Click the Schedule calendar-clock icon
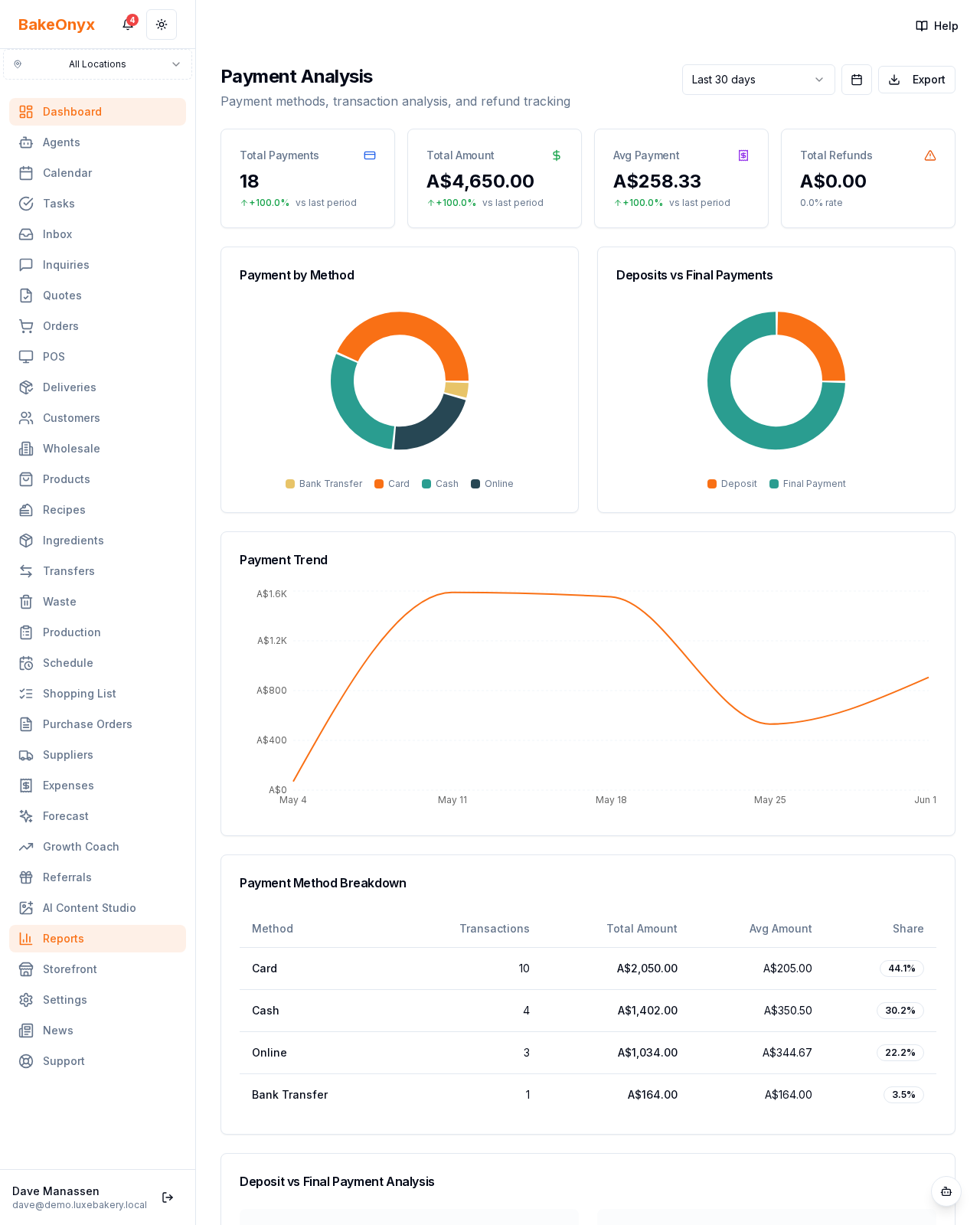The image size is (980, 1225). pyautogui.click(x=26, y=663)
